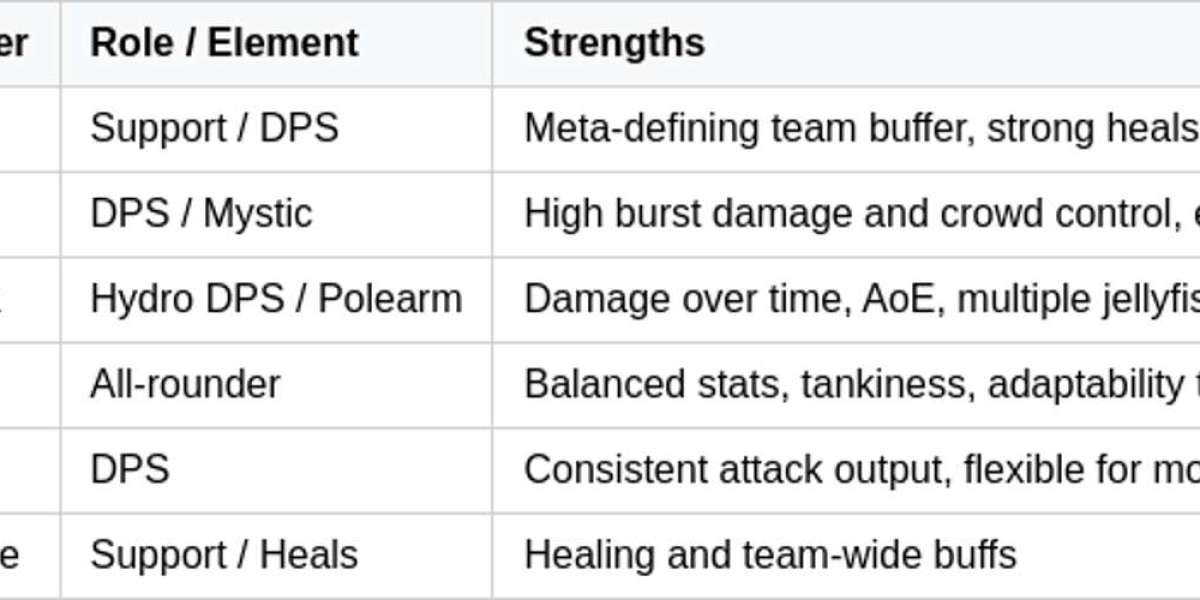This screenshot has width=1200, height=600.
Task: Click the "Role / Element" column header
Action: pyautogui.click(x=224, y=43)
